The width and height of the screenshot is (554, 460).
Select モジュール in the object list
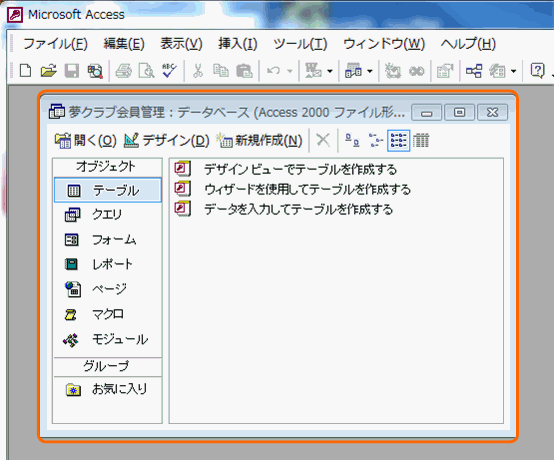coord(108,340)
